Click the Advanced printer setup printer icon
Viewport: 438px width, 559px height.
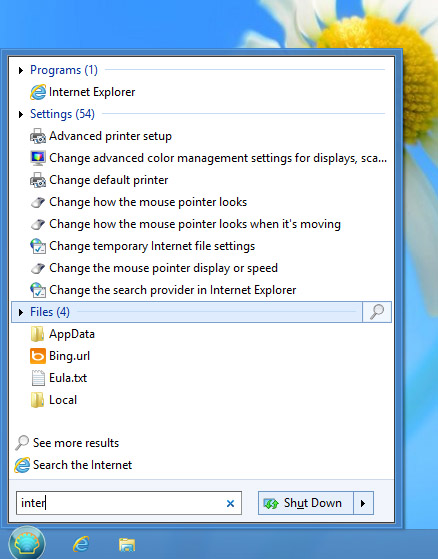pos(38,136)
